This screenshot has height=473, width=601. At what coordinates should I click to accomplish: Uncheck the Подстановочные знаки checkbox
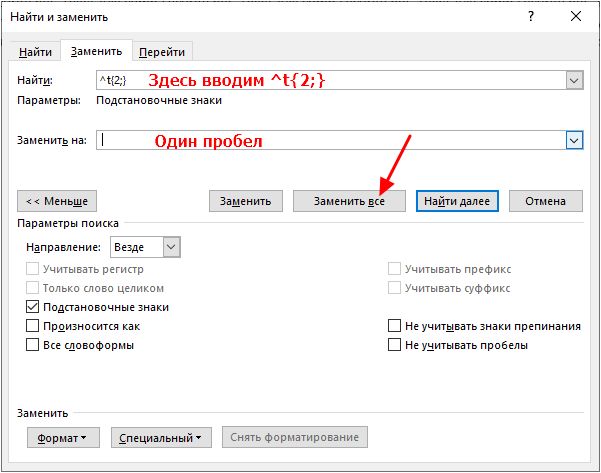(x=33, y=307)
